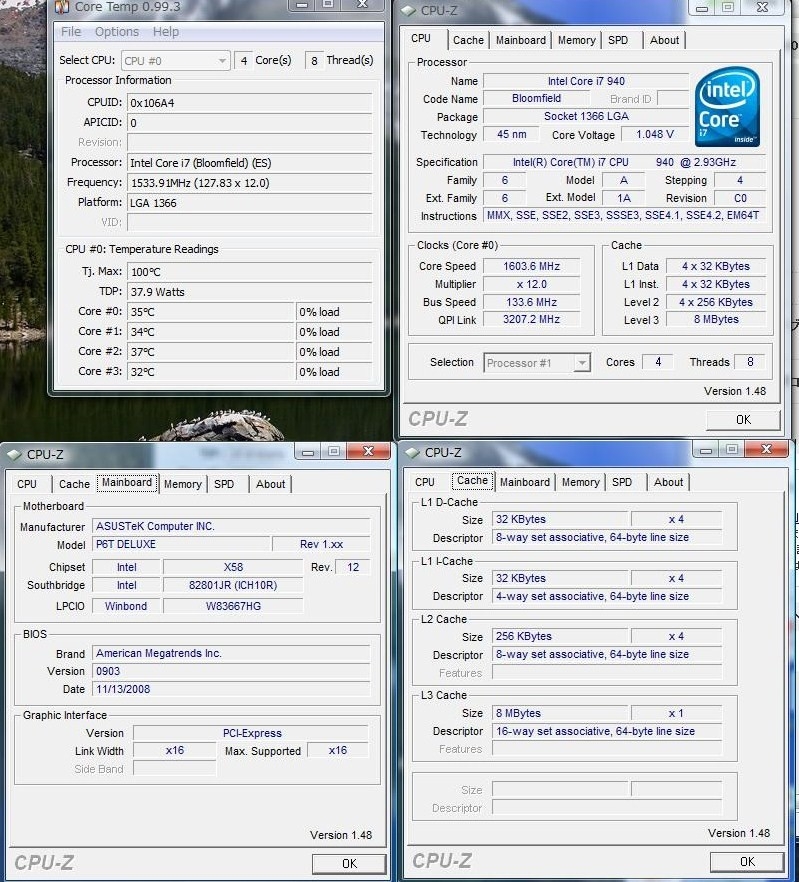Select Mainboard tab in bottom-right CPU-Z window
The width and height of the screenshot is (799, 882).
[524, 482]
